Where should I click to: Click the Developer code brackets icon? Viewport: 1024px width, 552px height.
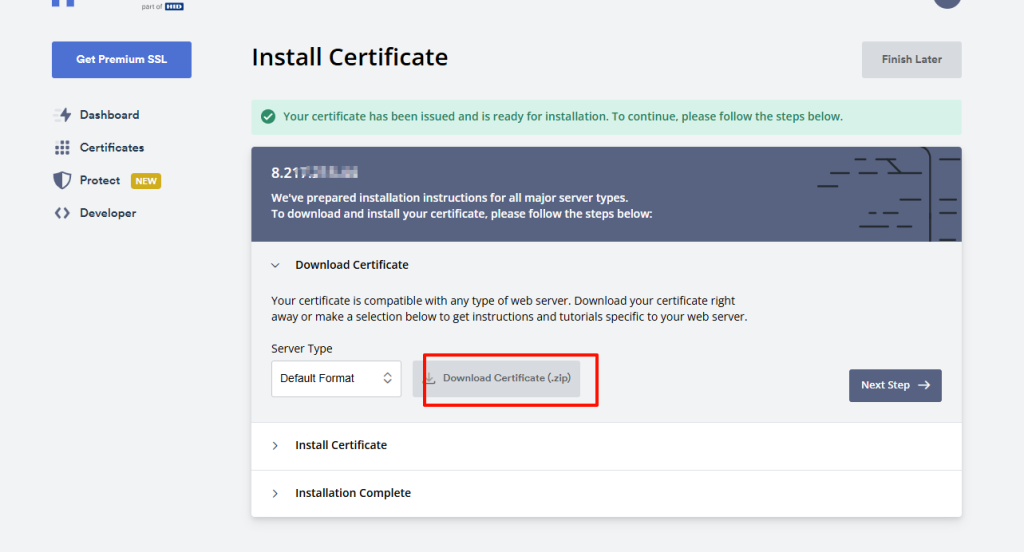point(62,213)
